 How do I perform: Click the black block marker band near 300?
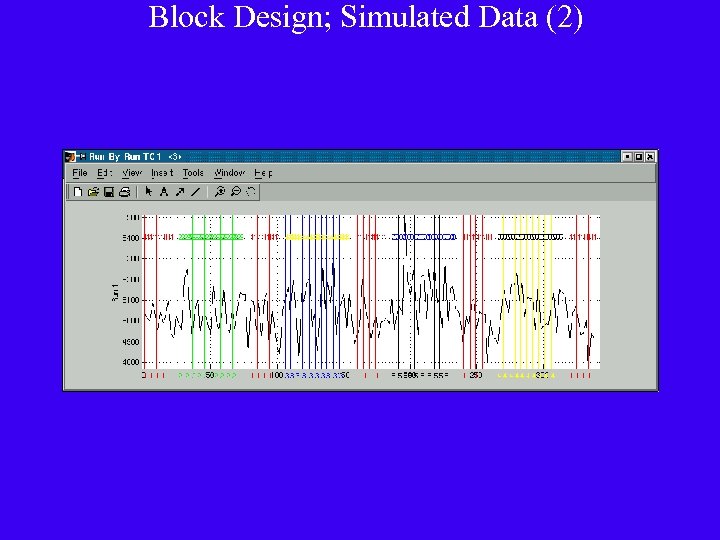click(x=530, y=237)
